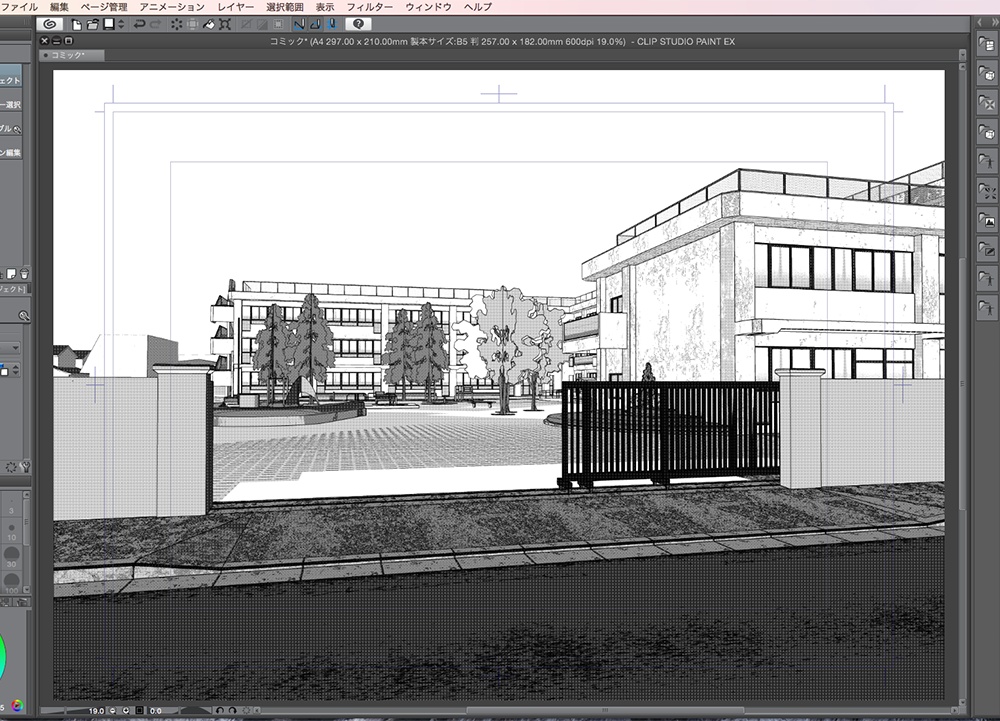Open CLIP STUDIO support help icon

358,24
